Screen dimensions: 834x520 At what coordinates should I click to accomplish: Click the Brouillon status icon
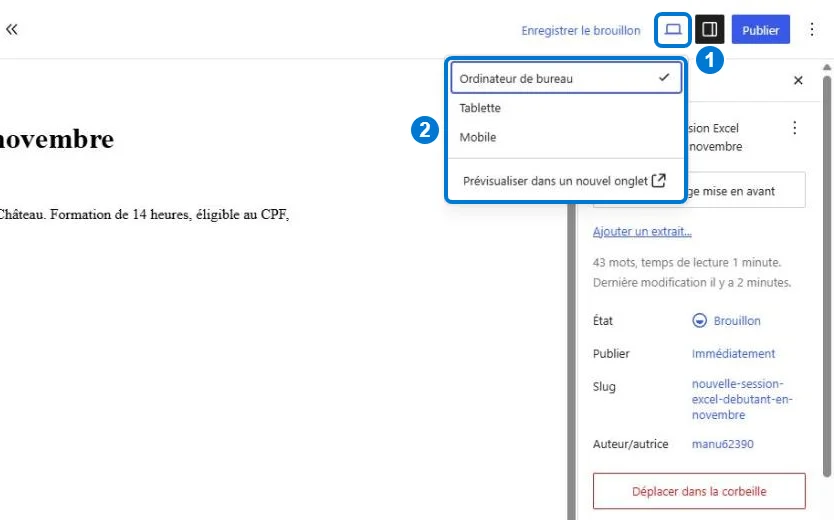699,321
